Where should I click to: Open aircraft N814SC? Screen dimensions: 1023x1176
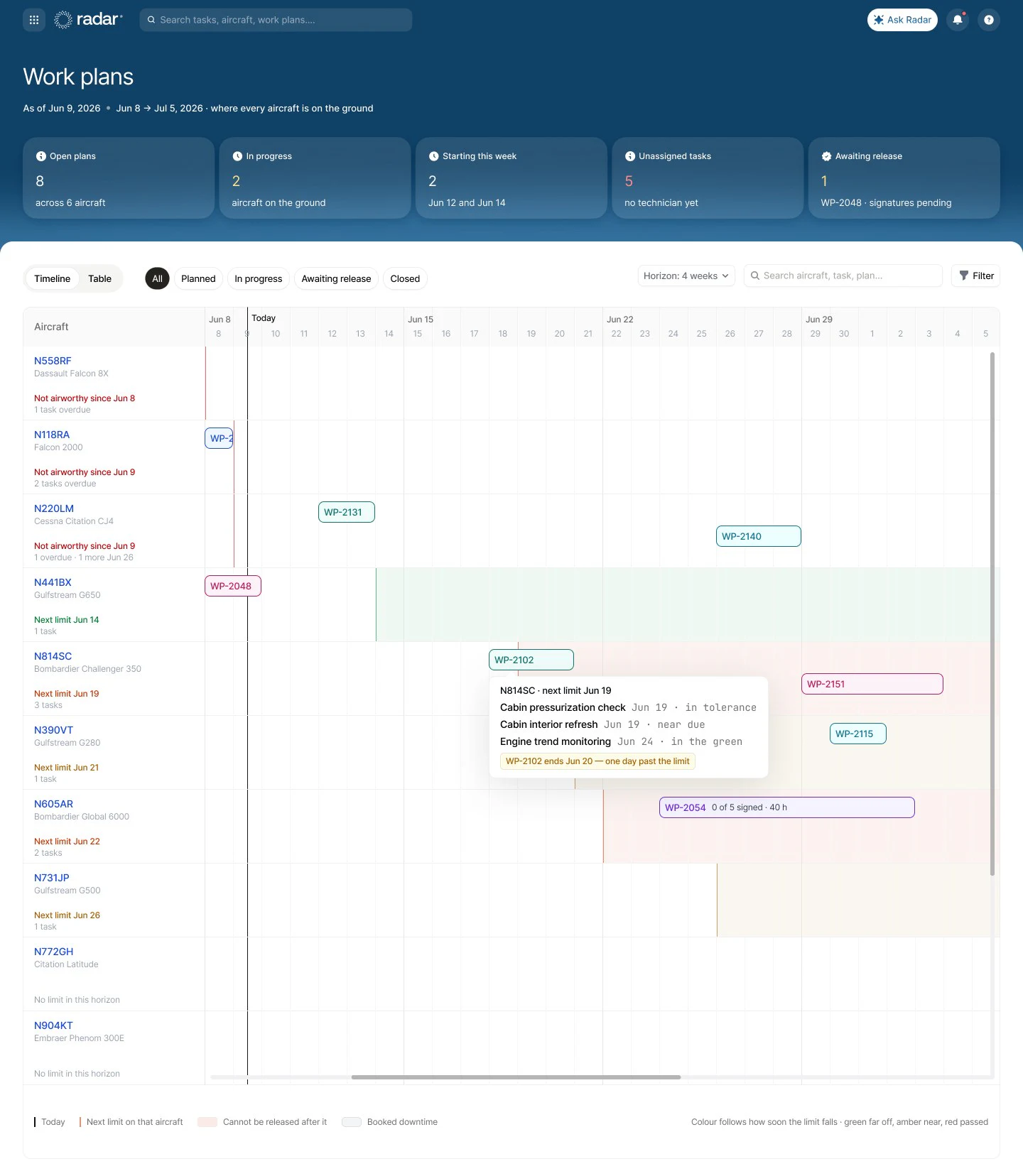click(x=53, y=656)
